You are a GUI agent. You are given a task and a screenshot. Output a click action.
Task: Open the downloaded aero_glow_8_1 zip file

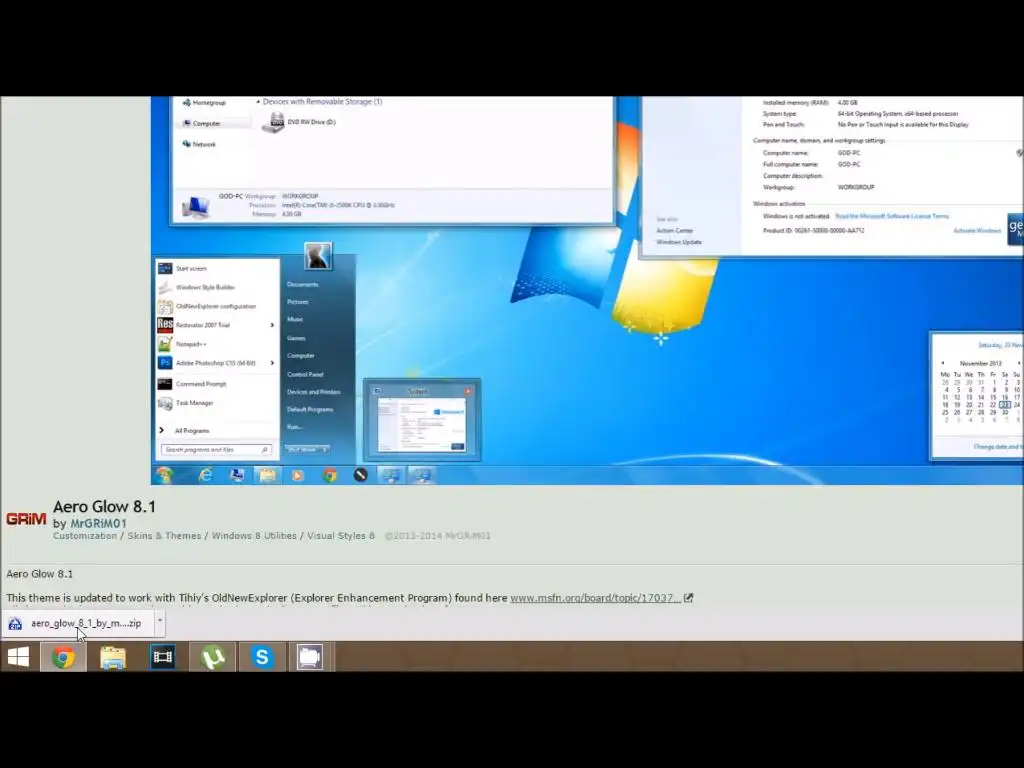click(76, 623)
